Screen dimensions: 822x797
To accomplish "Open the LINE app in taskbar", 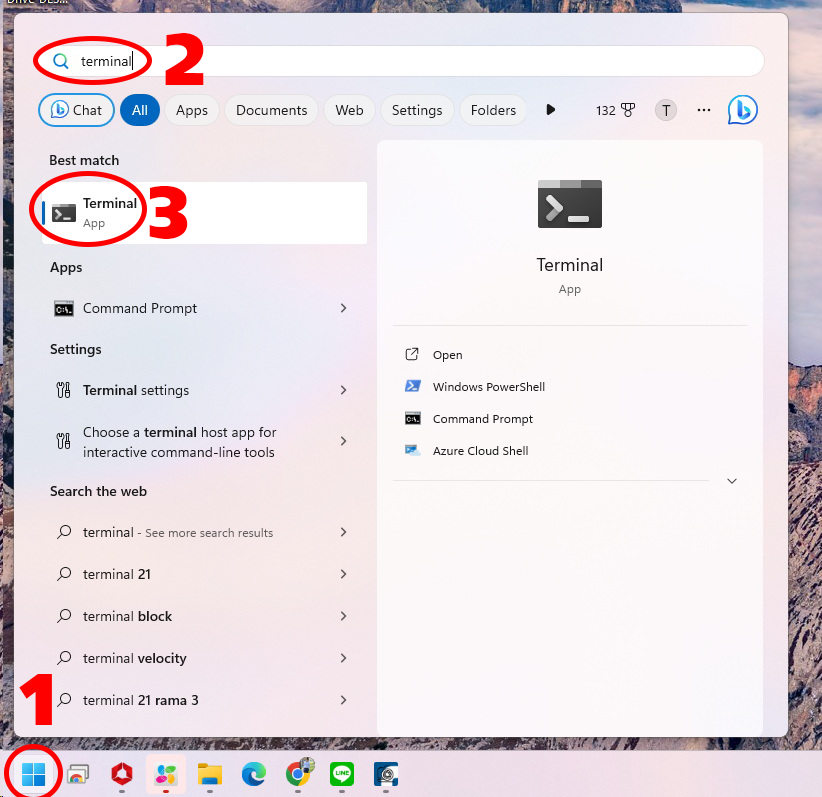I will 342,773.
